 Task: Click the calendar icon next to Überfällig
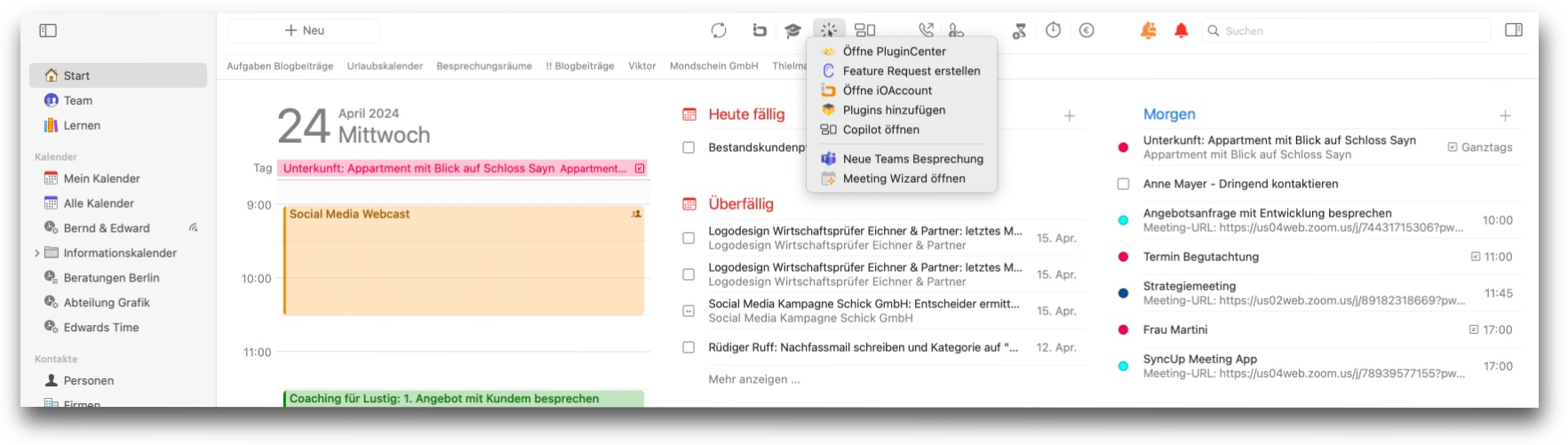click(689, 204)
